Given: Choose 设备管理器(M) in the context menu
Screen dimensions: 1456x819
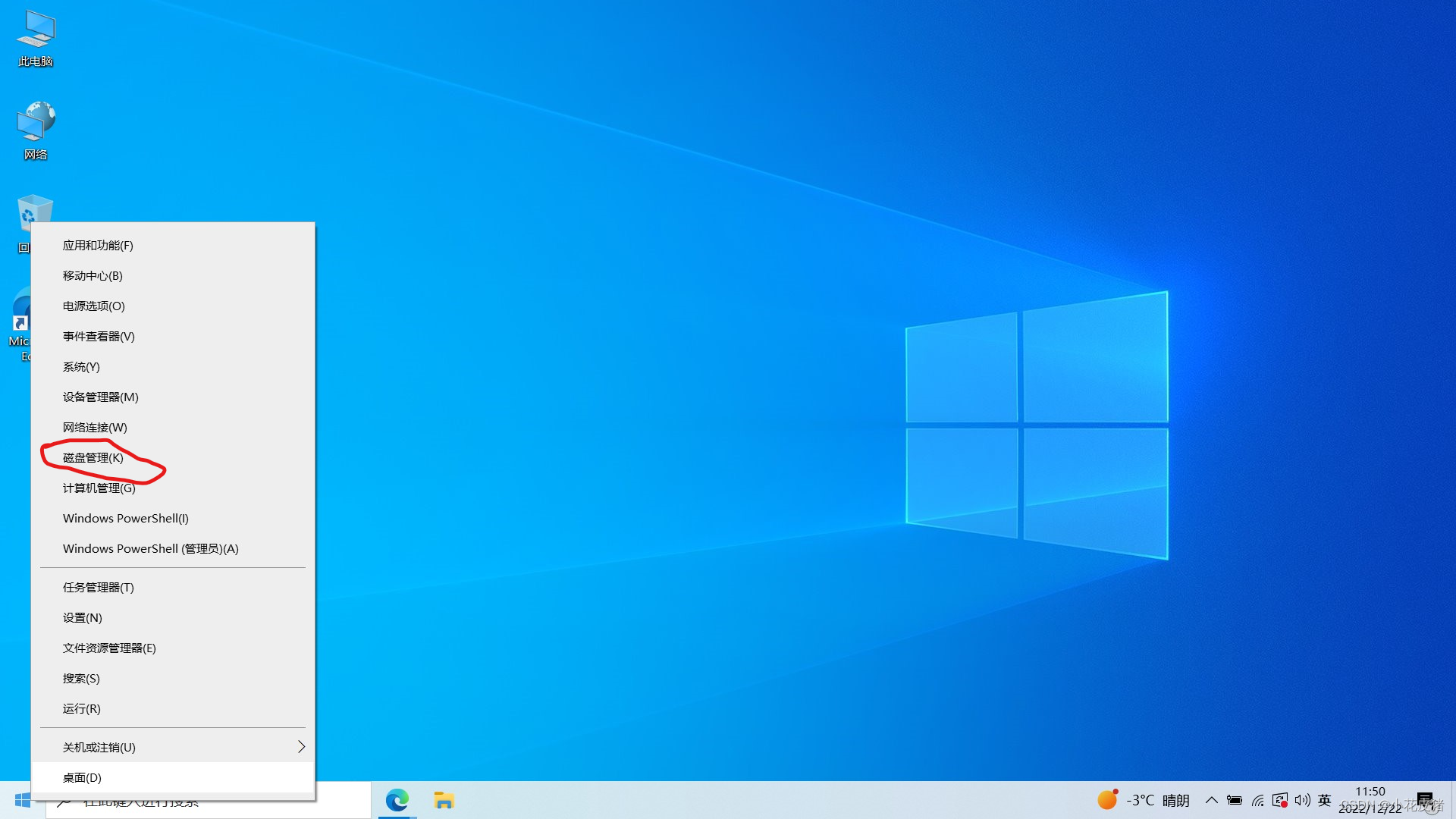Looking at the screenshot, I should (100, 397).
